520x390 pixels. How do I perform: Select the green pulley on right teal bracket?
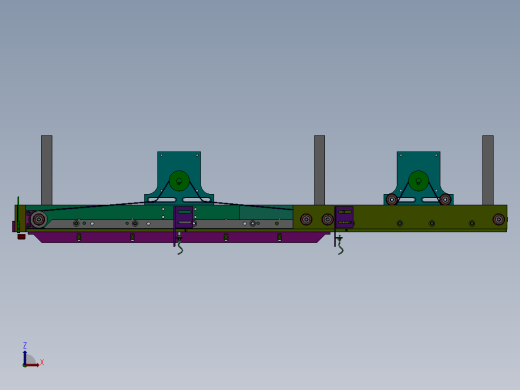[x=418, y=181]
